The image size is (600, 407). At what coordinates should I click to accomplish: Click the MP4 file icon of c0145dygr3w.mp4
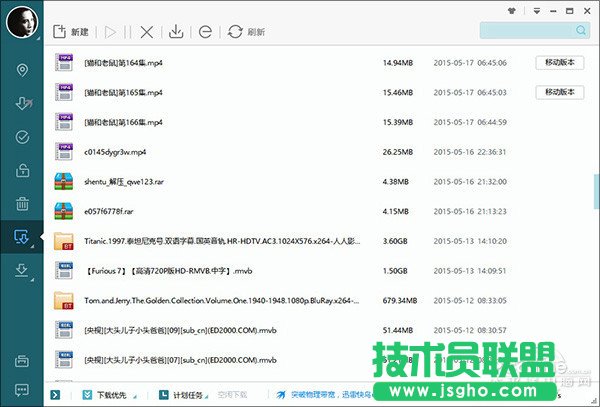(x=64, y=151)
